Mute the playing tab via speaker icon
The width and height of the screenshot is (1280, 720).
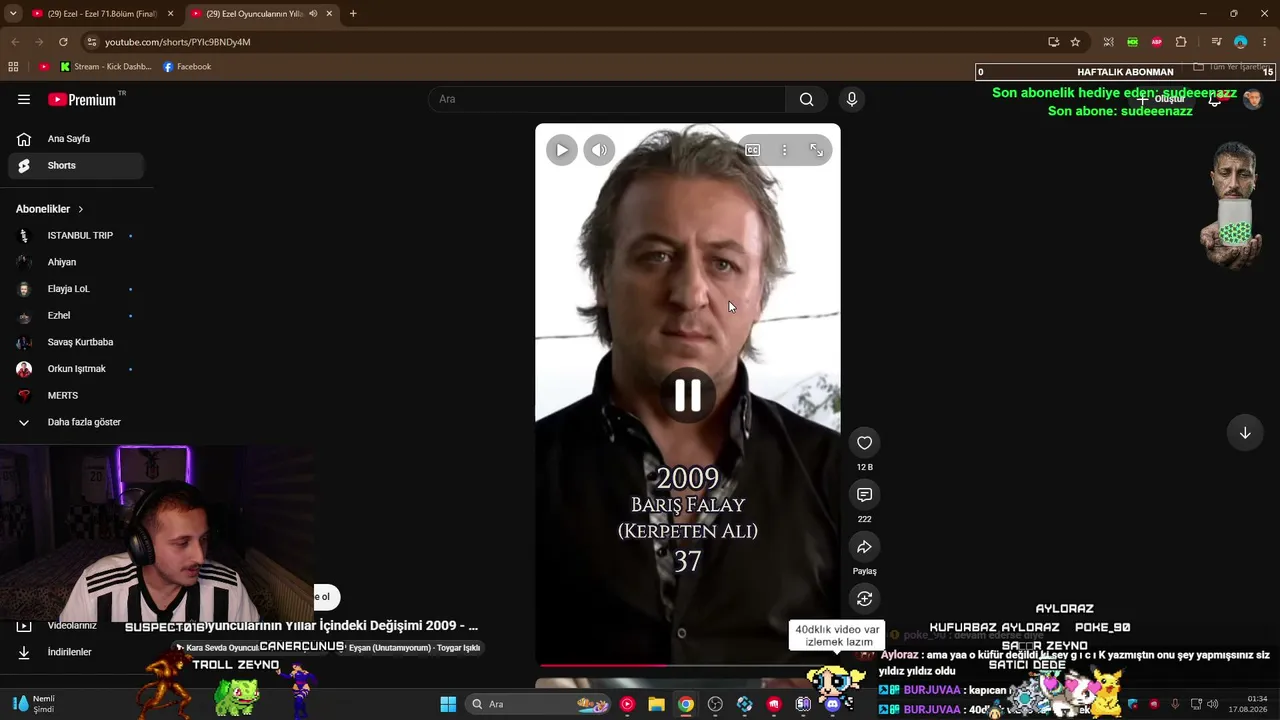coord(313,14)
